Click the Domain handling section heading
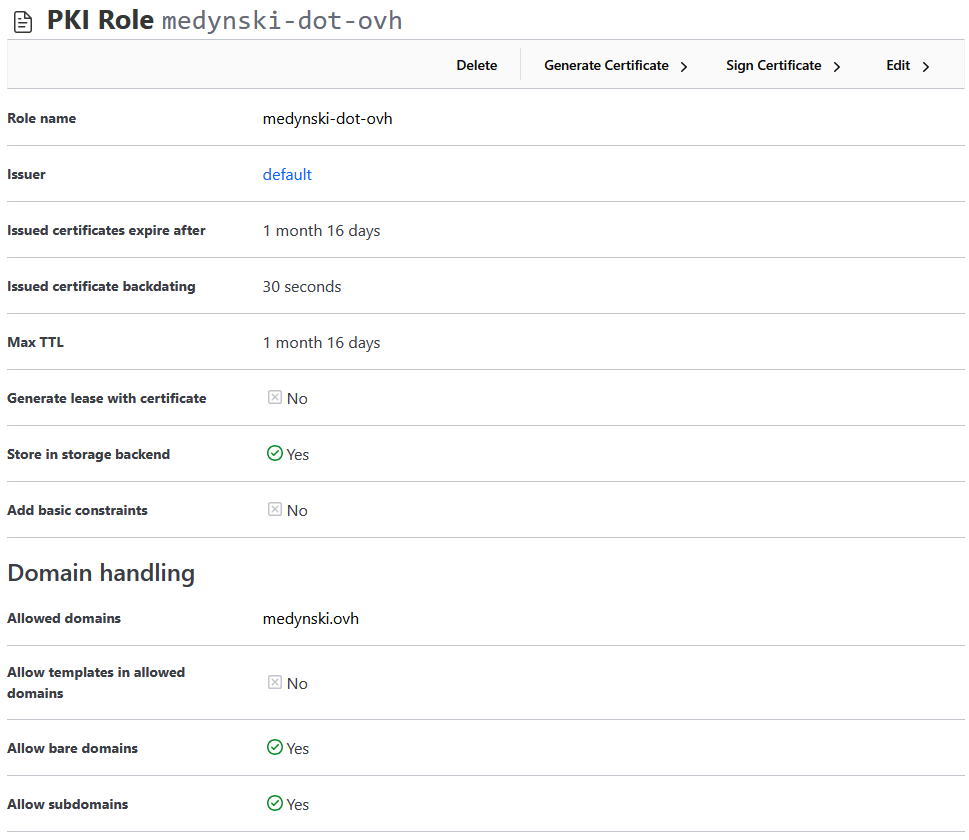Image resolution: width=969 pixels, height=840 pixels. click(101, 573)
